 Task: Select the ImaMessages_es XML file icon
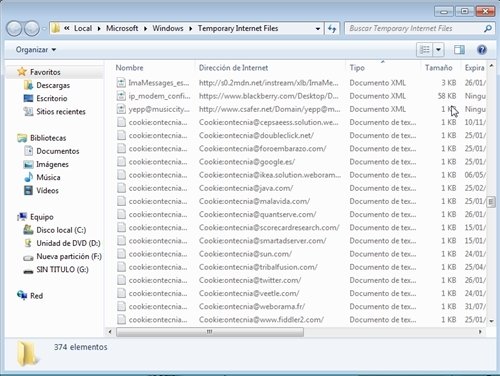121,83
